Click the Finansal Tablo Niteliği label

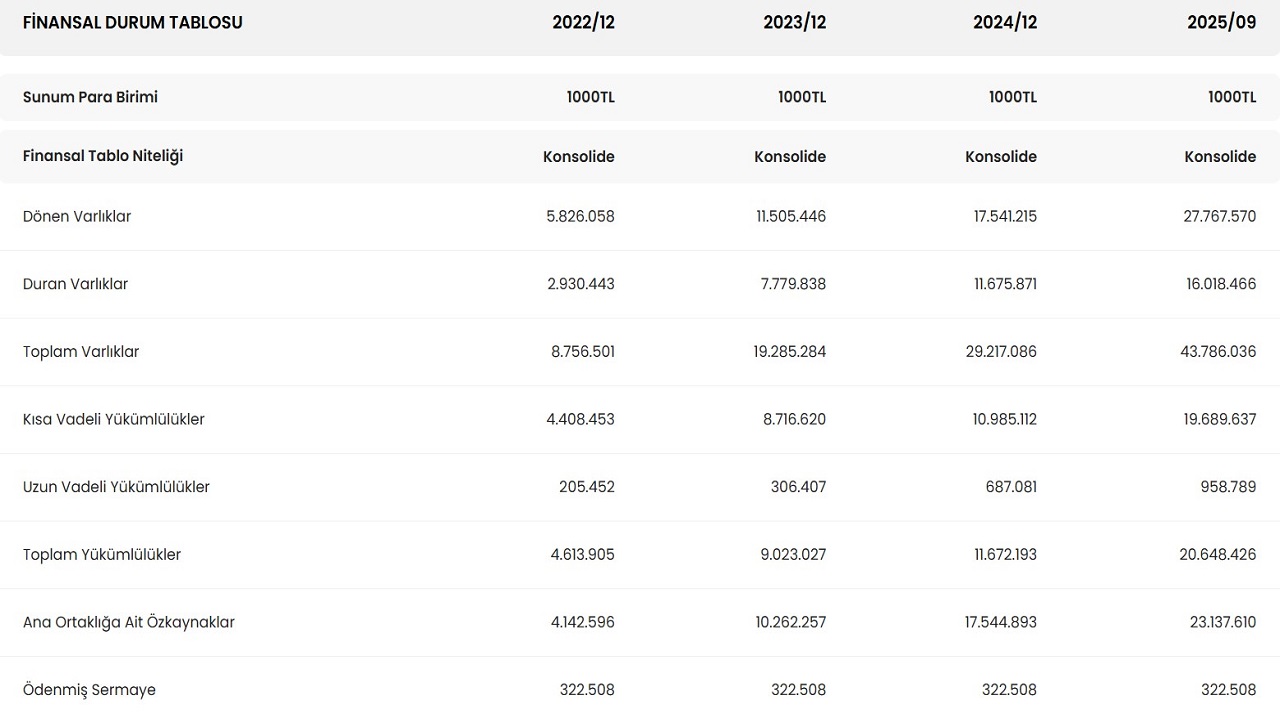tap(103, 156)
